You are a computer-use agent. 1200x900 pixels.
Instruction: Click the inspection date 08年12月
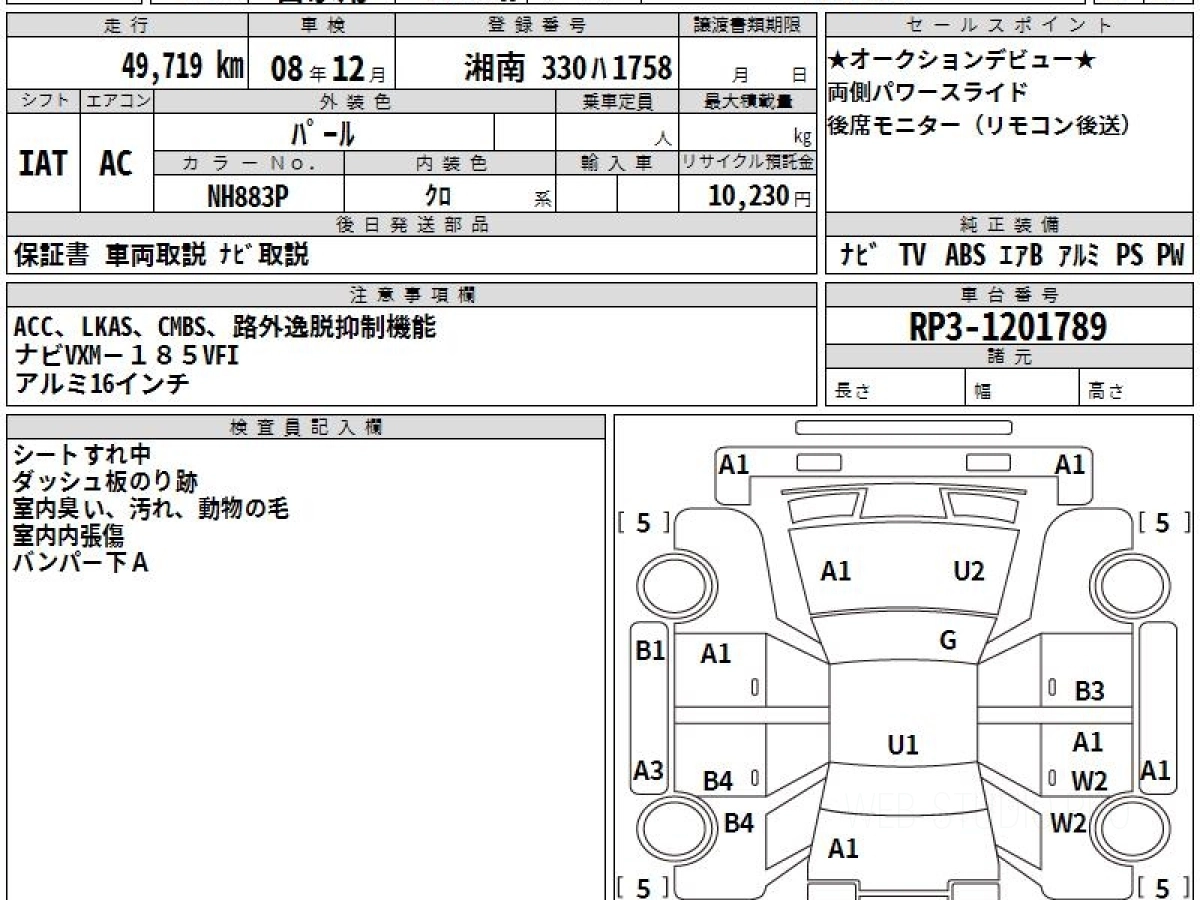click(327, 68)
